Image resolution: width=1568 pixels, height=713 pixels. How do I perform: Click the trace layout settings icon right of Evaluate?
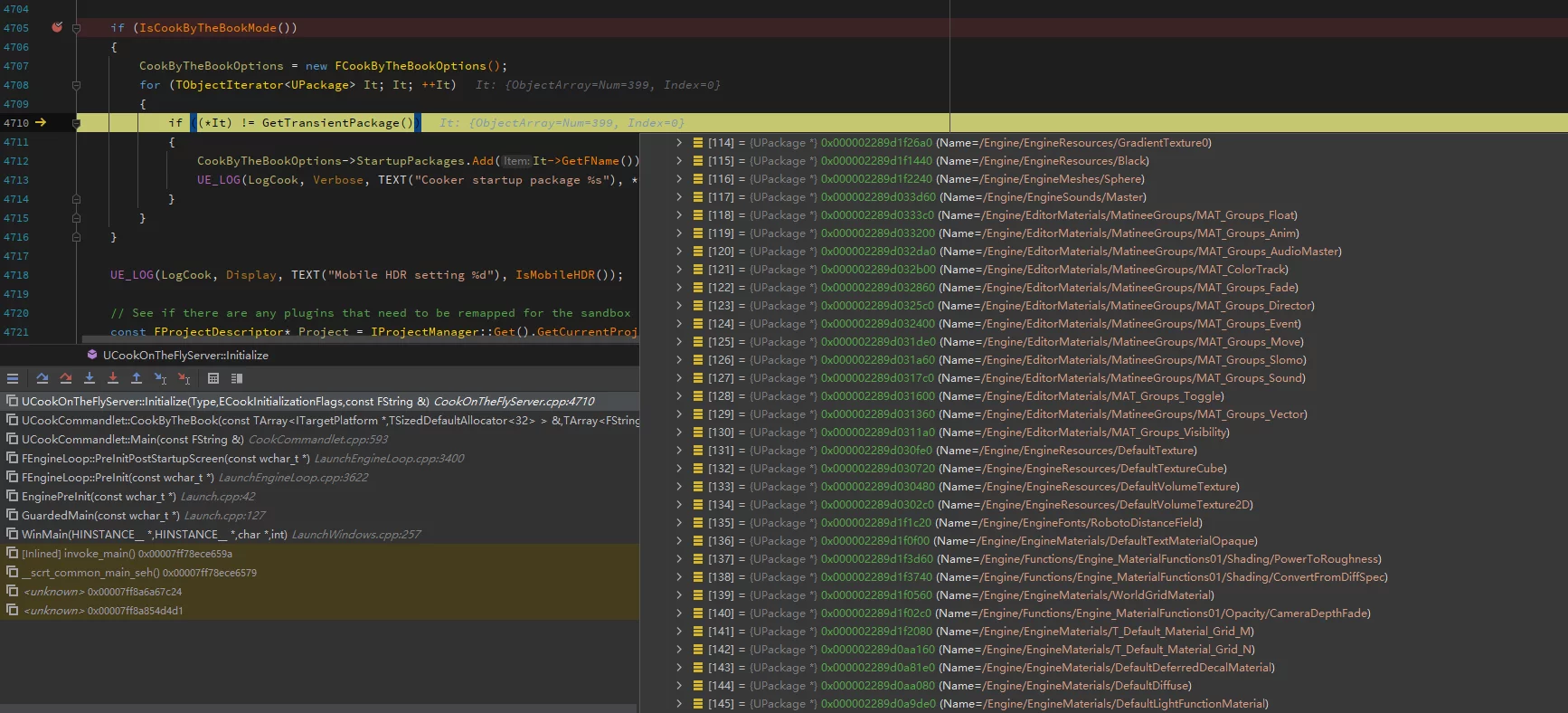pos(237,378)
